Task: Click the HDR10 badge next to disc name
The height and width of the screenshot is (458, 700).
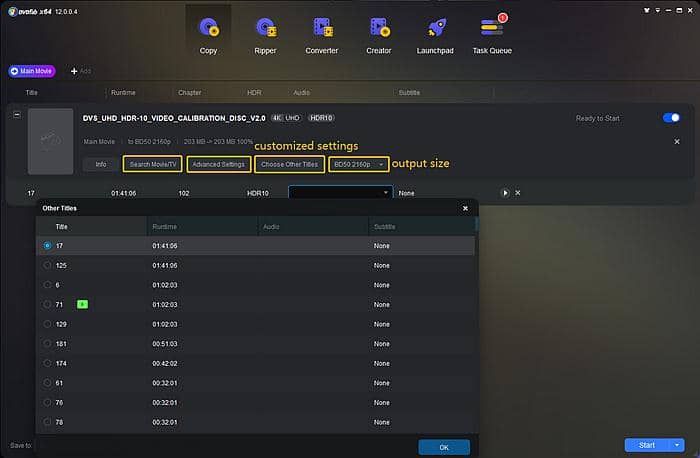Action: tap(321, 118)
